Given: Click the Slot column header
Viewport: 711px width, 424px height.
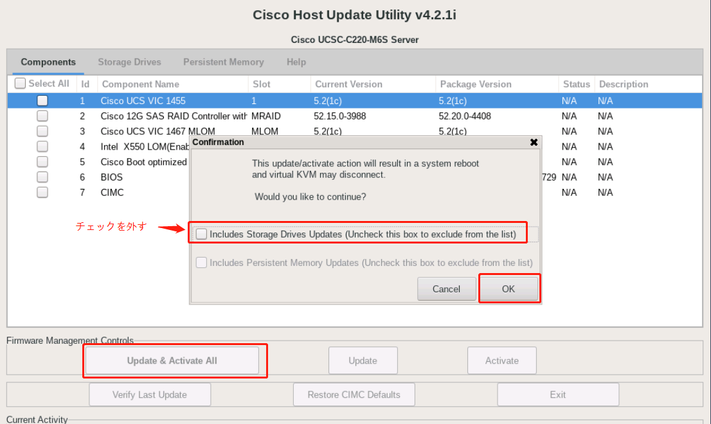Looking at the screenshot, I should coord(279,84).
